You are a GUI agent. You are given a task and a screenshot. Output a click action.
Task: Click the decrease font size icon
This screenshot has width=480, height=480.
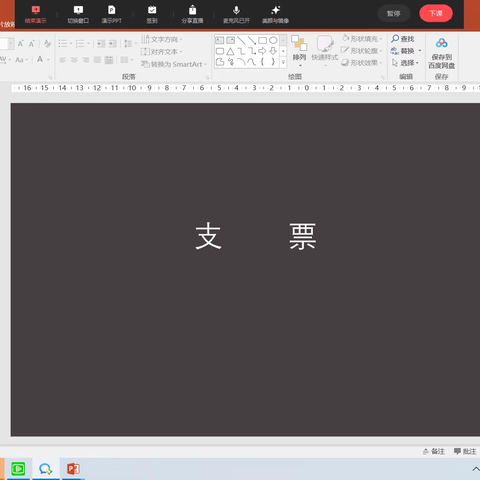tap(32, 43)
